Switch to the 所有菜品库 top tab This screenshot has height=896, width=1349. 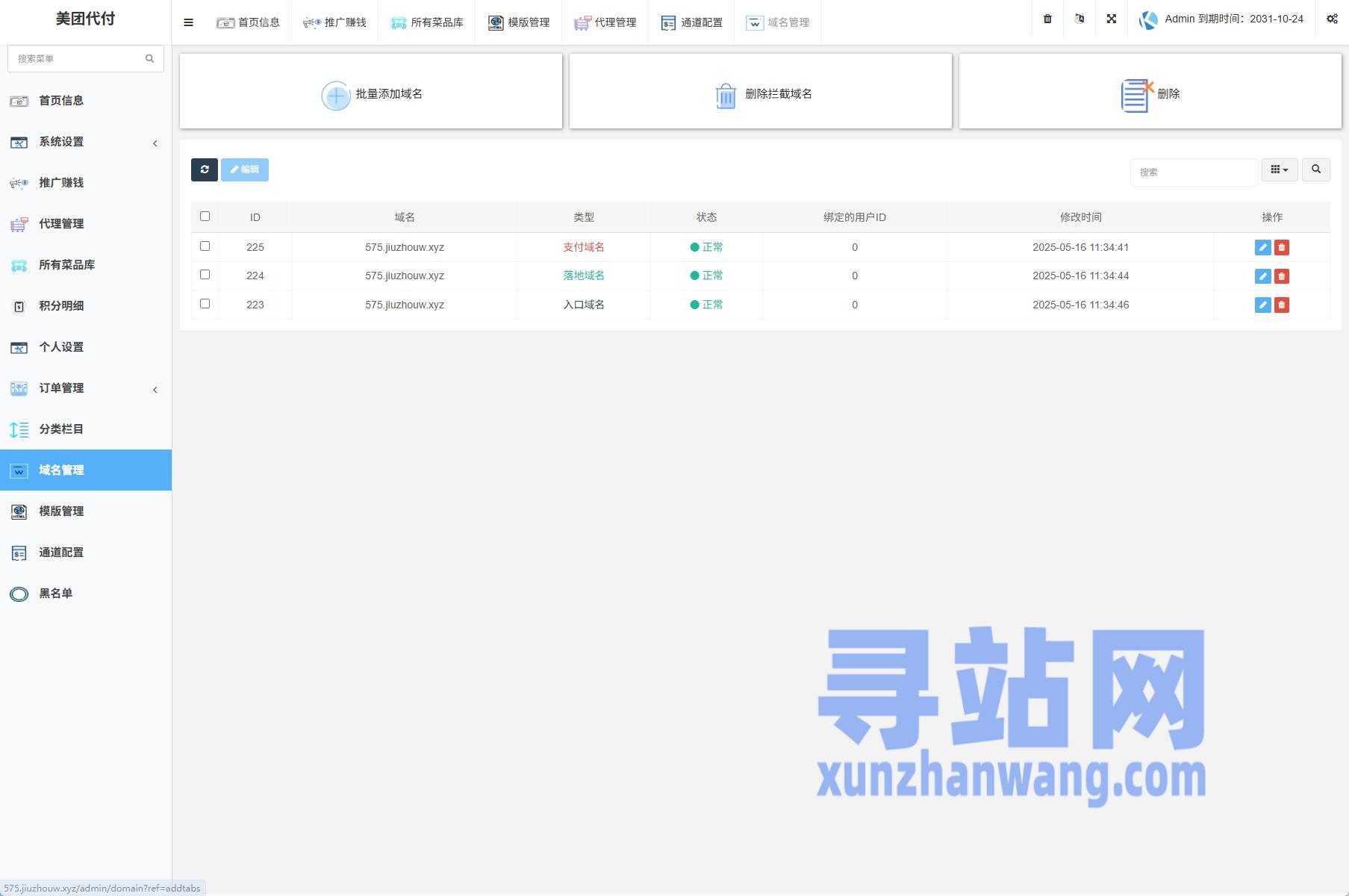pos(427,22)
